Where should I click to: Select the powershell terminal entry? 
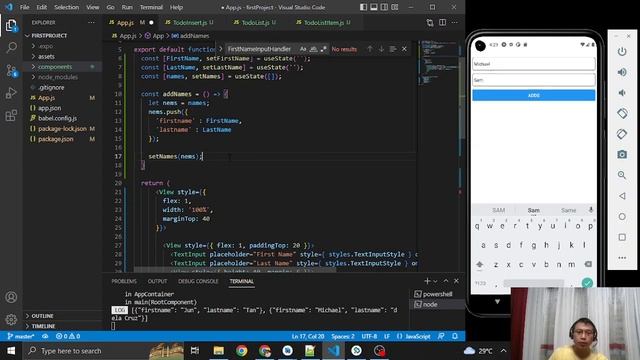(438, 294)
